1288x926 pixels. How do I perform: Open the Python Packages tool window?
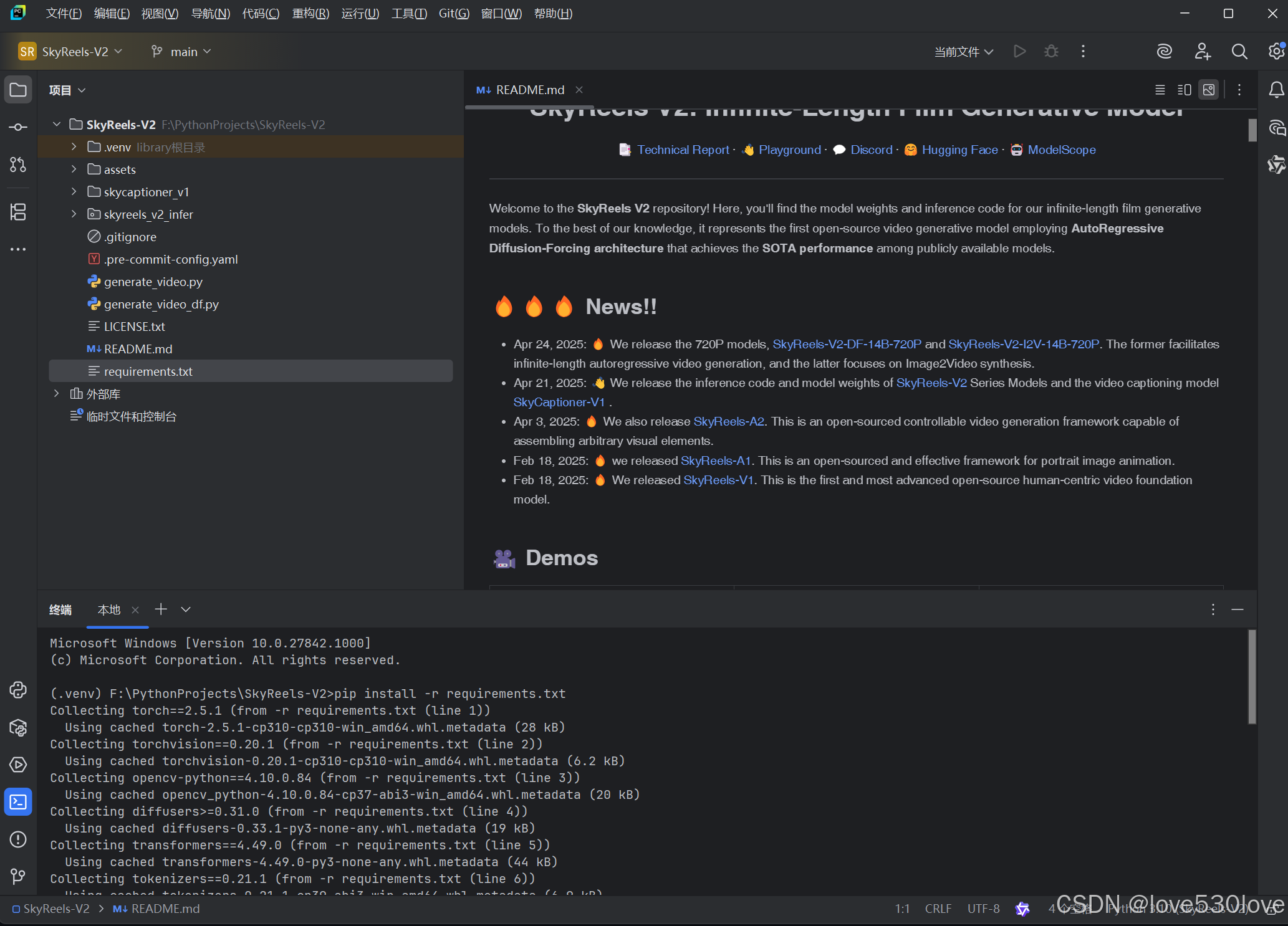(18, 727)
